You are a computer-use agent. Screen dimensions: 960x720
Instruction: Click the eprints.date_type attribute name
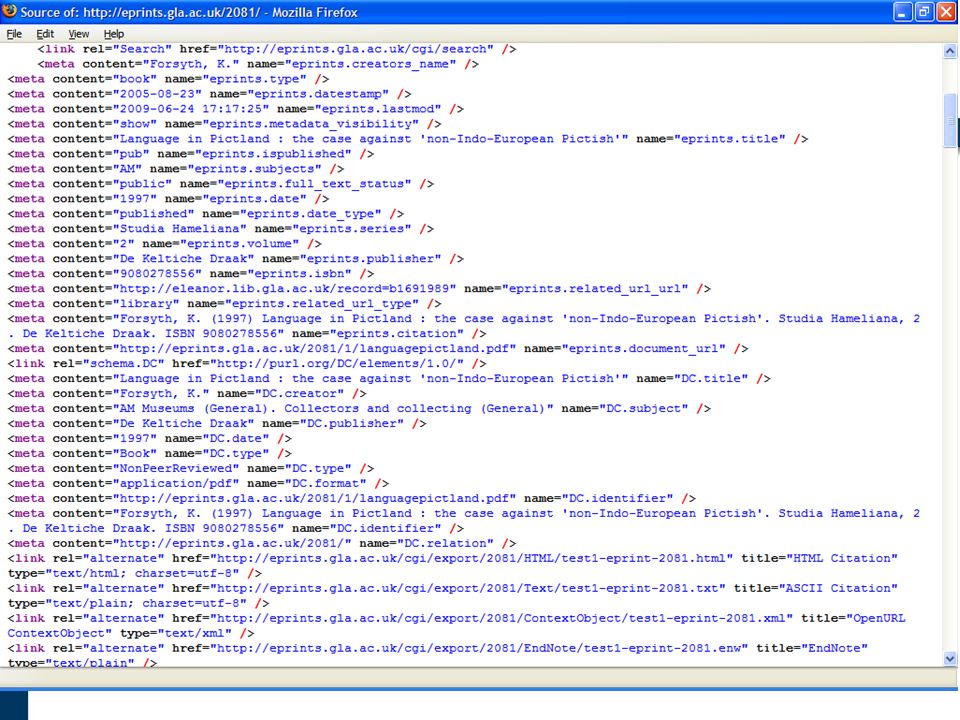click(310, 214)
